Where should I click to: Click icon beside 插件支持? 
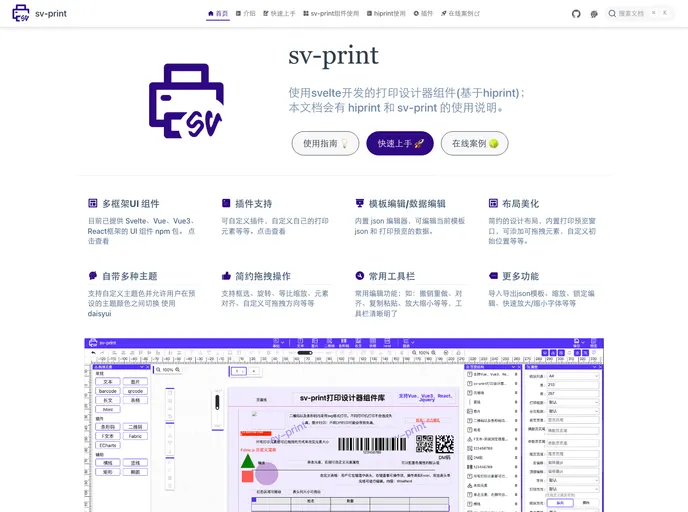226,203
